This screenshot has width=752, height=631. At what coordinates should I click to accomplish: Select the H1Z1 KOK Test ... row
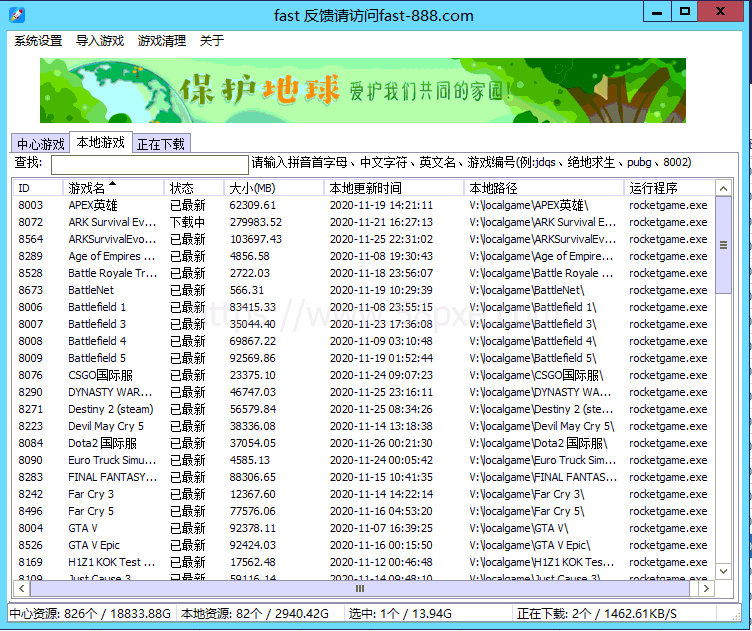tap(364, 563)
